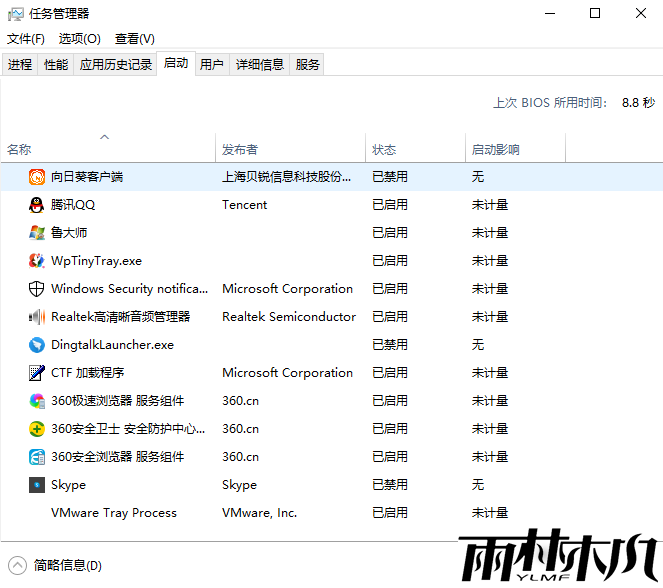Click the Windows Security shield icon
This screenshot has height=588, width=663.
click(x=36, y=289)
